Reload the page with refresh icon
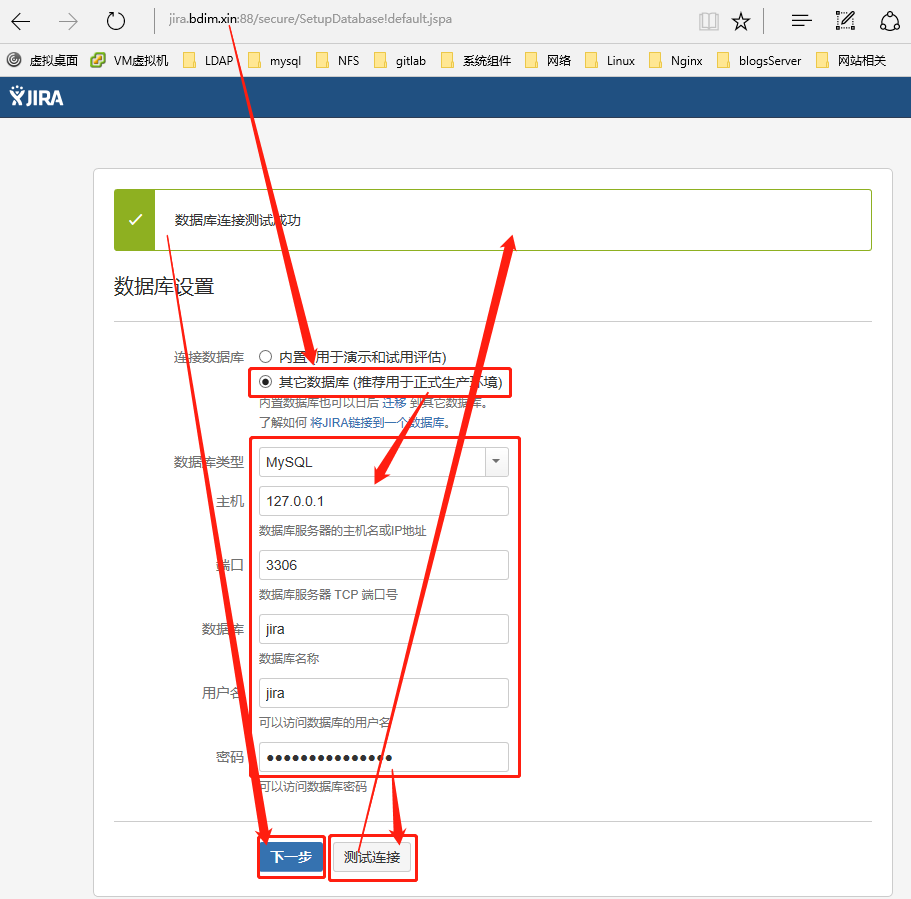This screenshot has height=899, width=911. 116,21
